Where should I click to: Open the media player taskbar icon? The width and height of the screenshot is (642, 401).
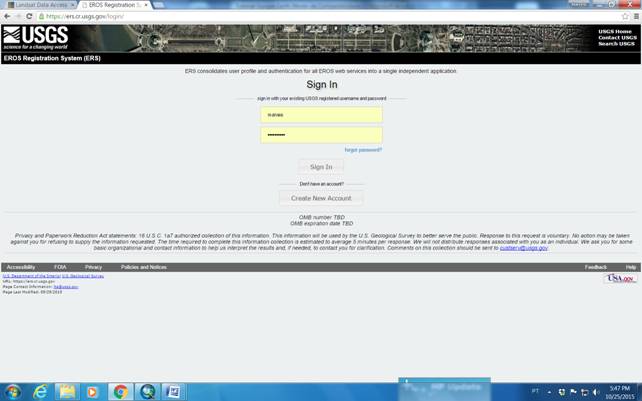(92, 392)
